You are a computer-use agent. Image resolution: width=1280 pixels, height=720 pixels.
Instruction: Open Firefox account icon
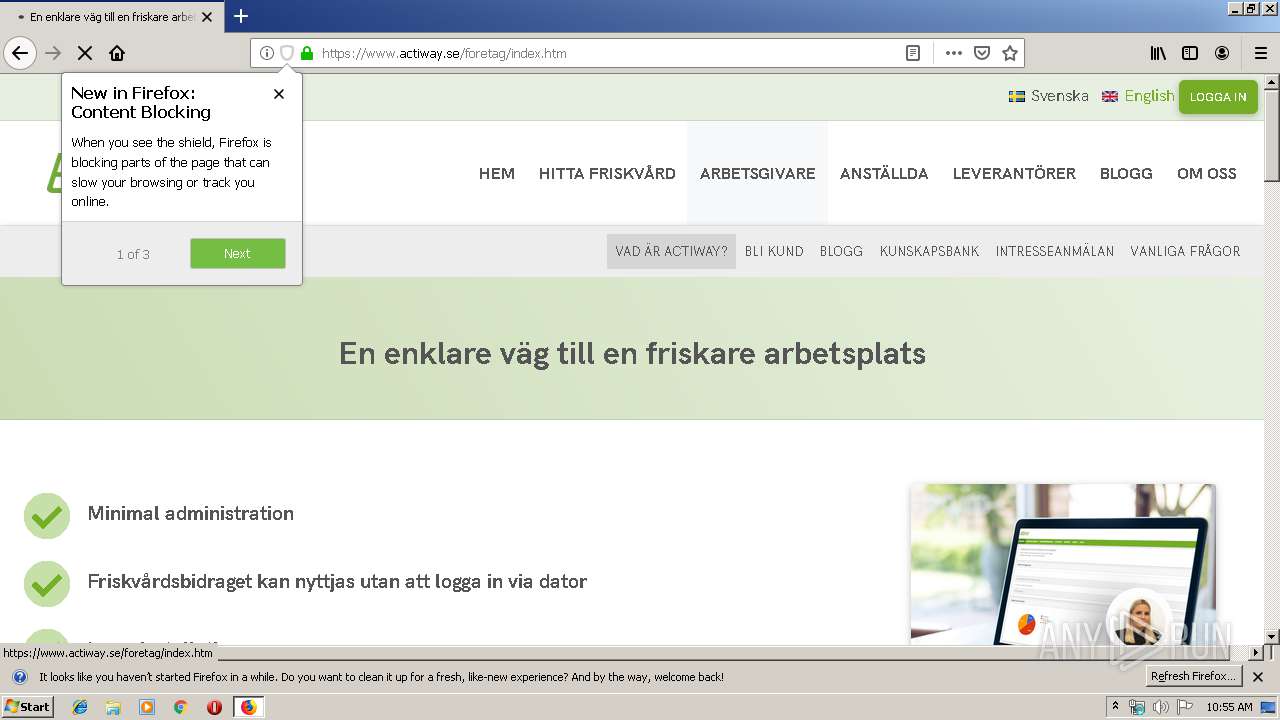(x=1222, y=53)
